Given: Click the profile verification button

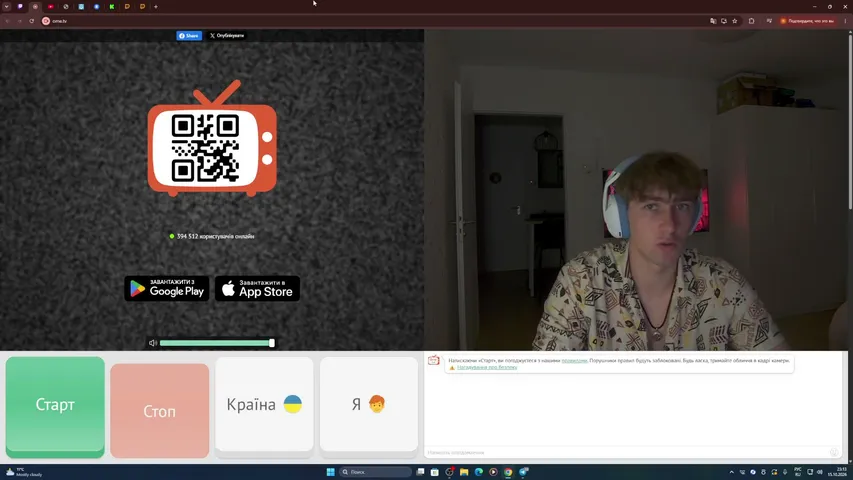Looking at the screenshot, I should [x=807, y=21].
